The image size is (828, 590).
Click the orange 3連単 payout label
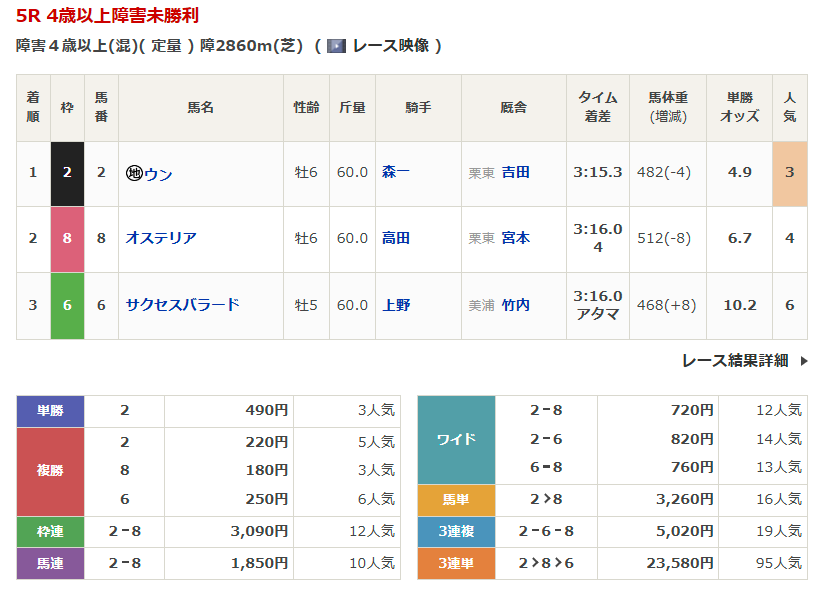(456, 564)
